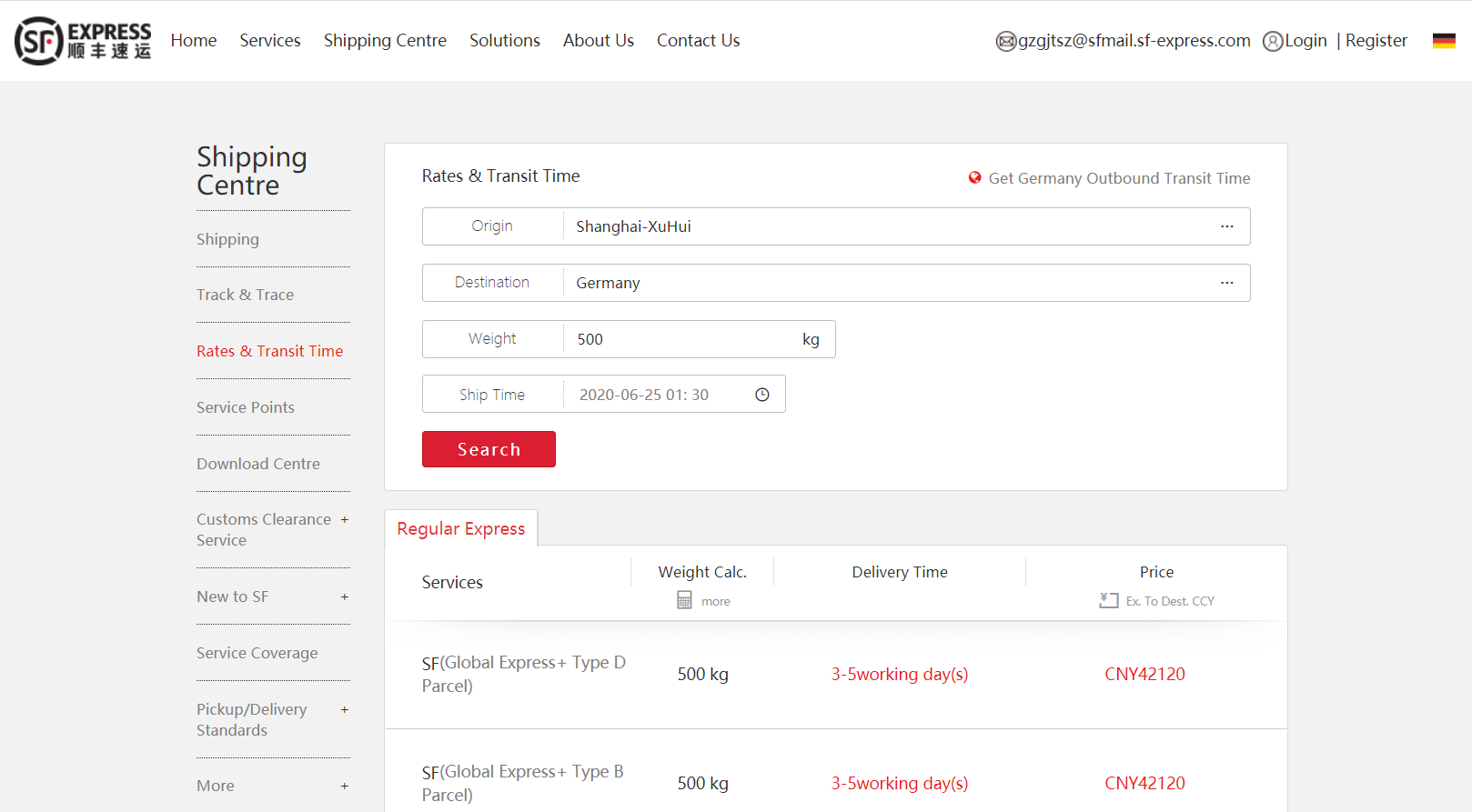The height and width of the screenshot is (812, 1472).
Task: Expand the Customs Clearance Service section
Action: pyautogui.click(x=345, y=519)
